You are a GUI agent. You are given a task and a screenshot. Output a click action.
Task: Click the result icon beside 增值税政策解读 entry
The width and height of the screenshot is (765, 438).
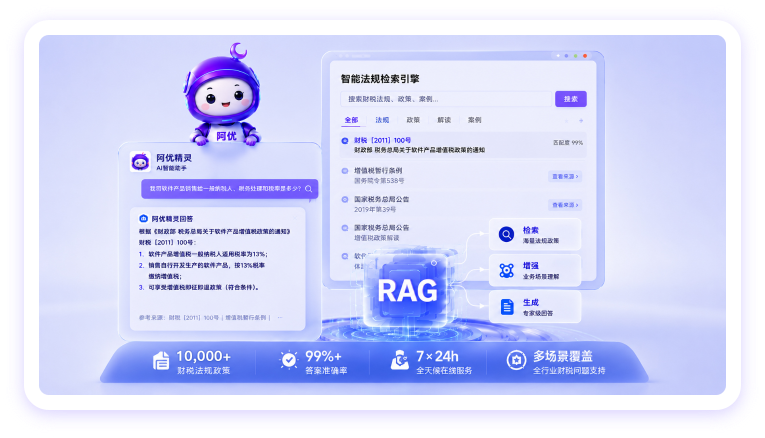pos(345,228)
